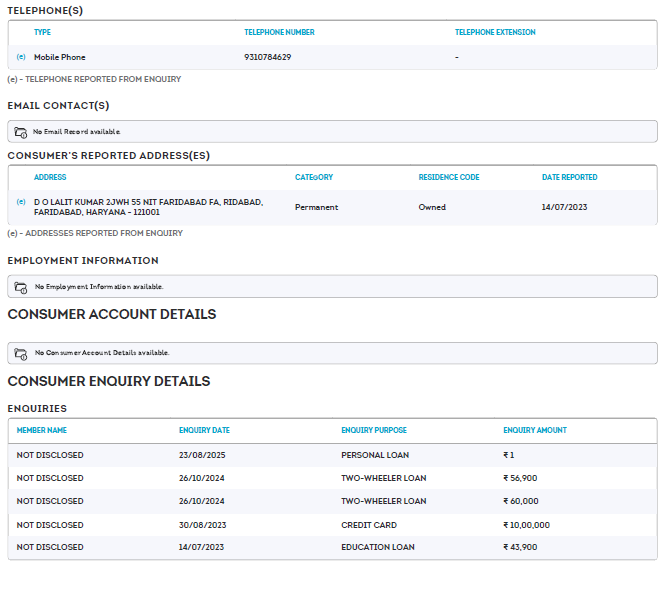Screen dimensions: 672x606
Task: Click the (e) marker in the address row
Action: (21, 202)
